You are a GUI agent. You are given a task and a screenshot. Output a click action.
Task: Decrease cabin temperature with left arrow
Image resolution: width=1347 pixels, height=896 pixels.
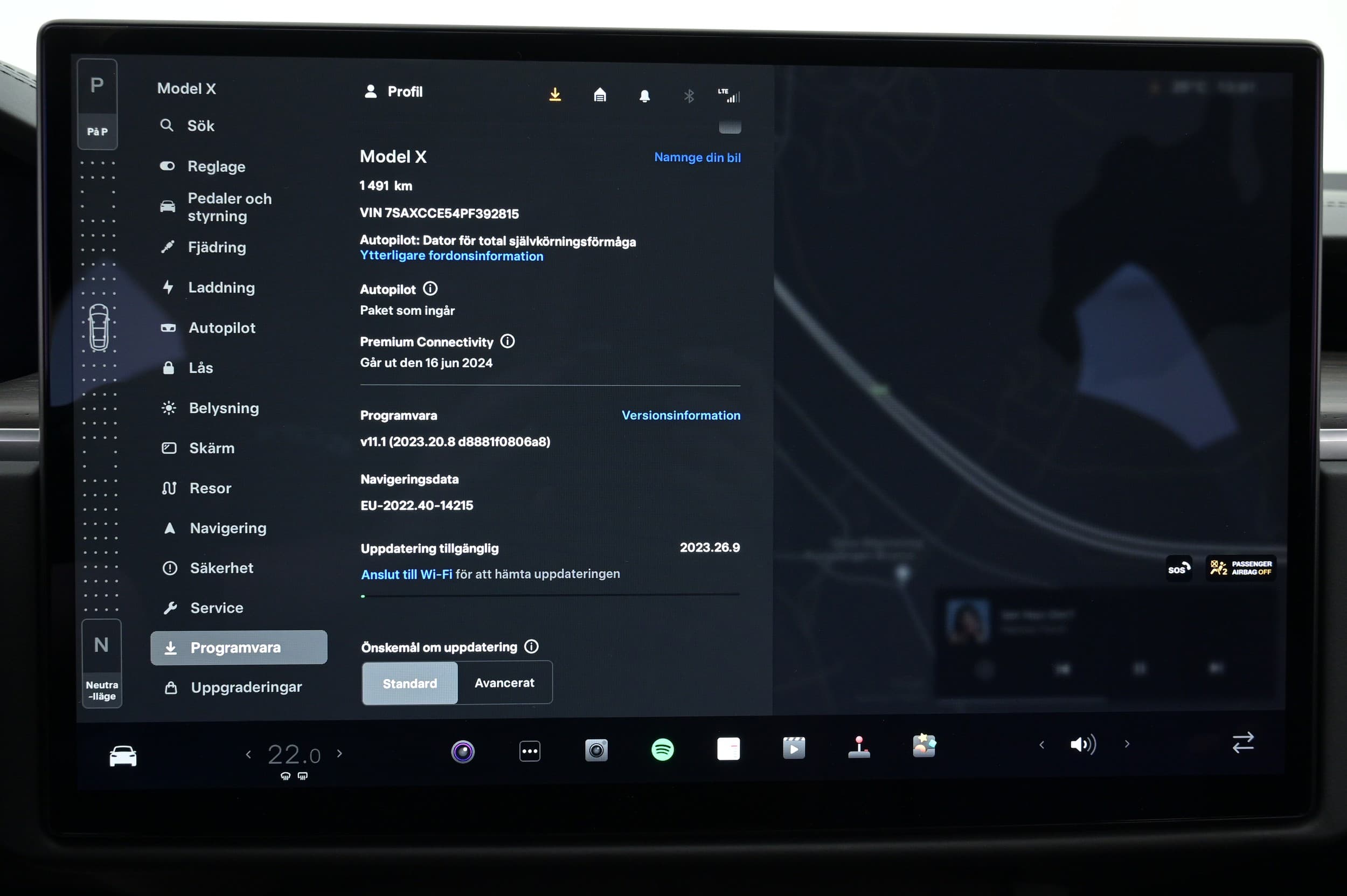[248, 754]
